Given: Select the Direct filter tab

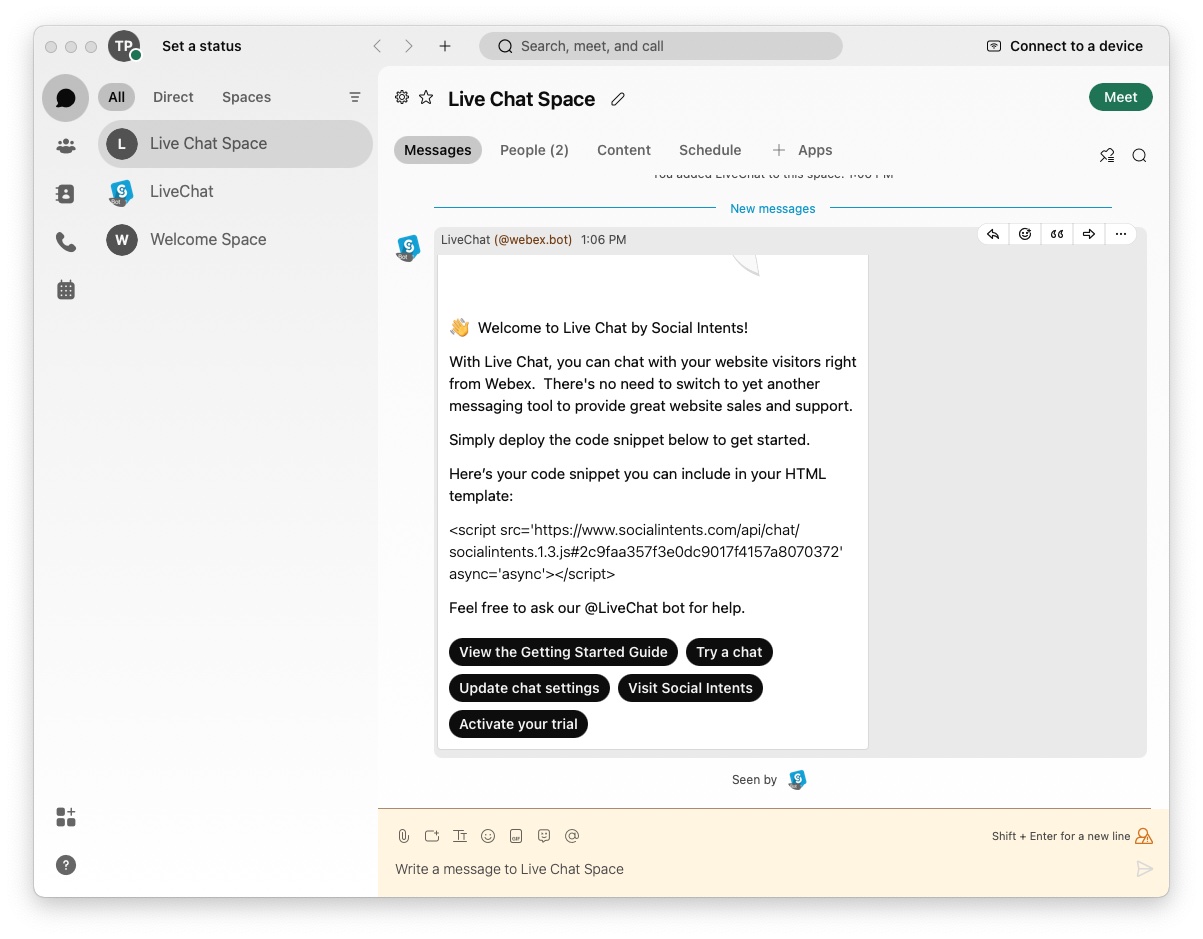Looking at the screenshot, I should click(173, 97).
